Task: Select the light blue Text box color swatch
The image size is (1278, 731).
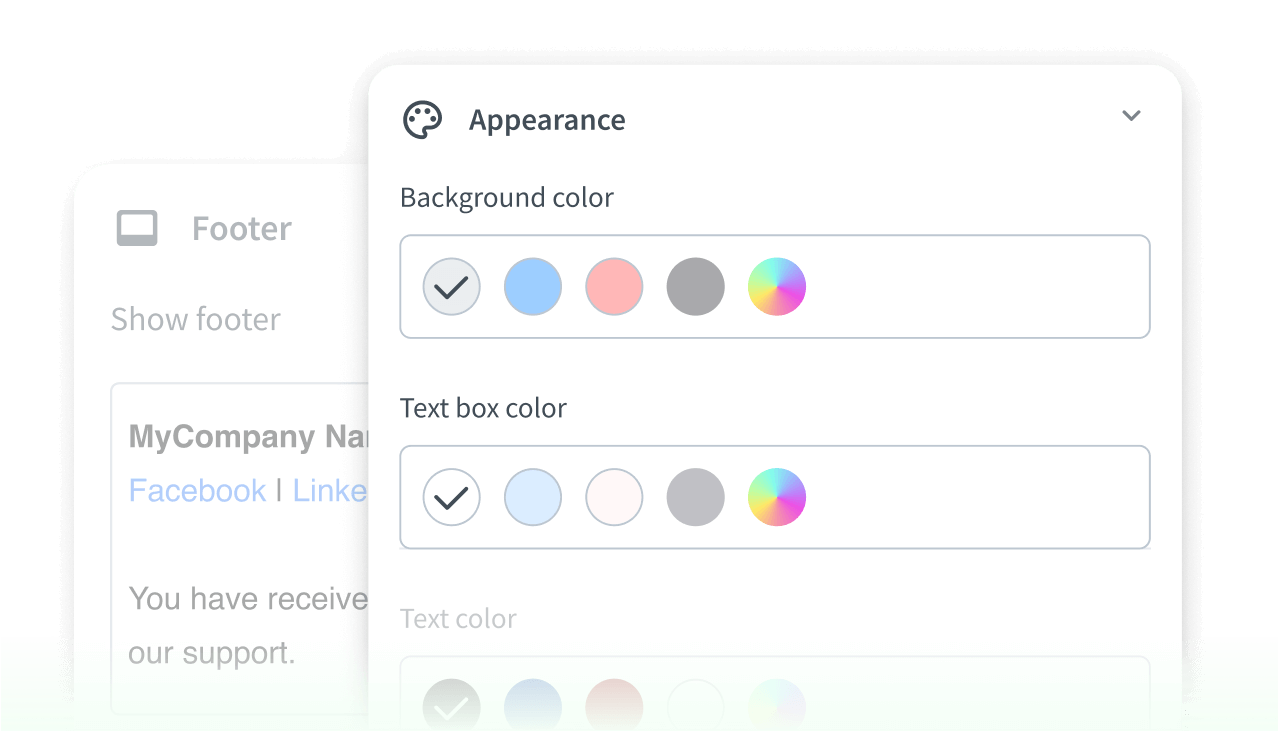Action: coord(533,497)
